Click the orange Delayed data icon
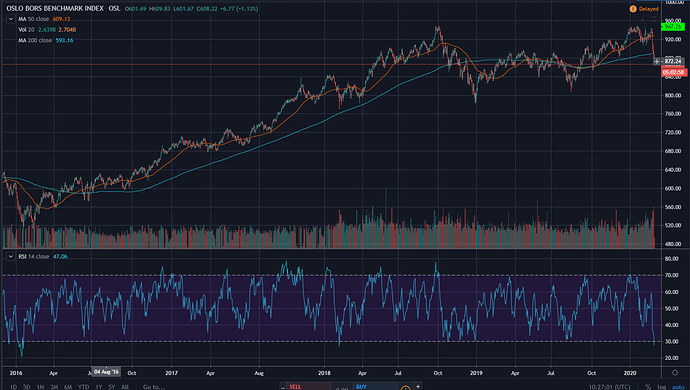690x390 pixels. 633,9
